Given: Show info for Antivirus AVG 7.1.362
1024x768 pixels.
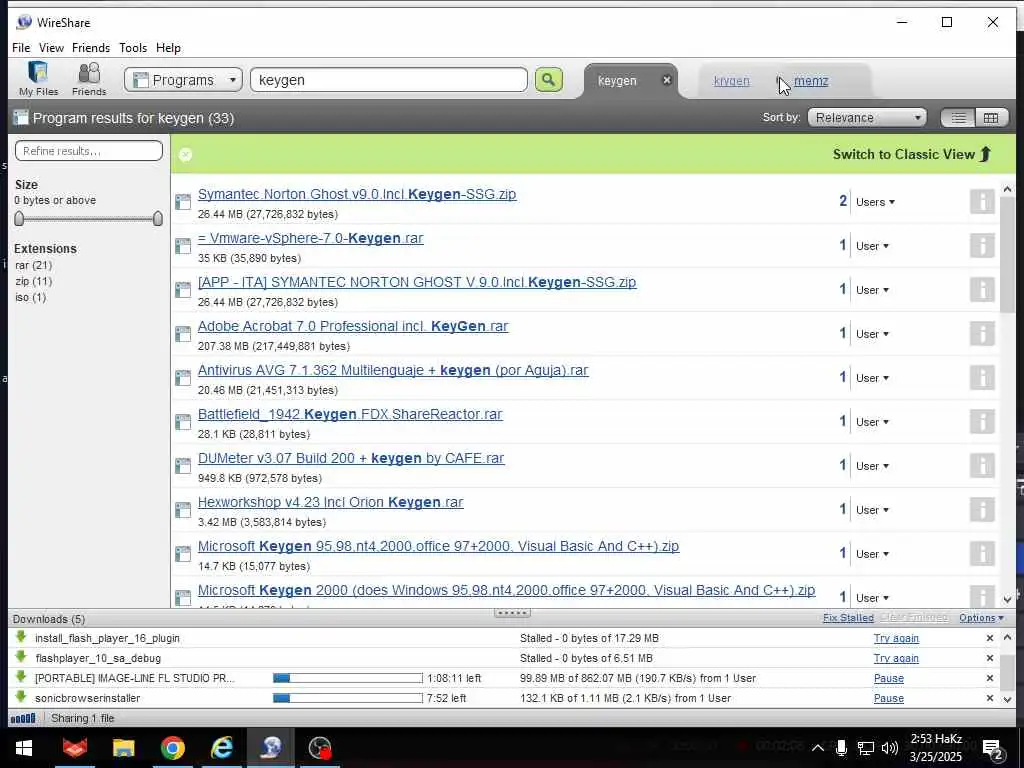Looking at the screenshot, I should click(x=982, y=377).
